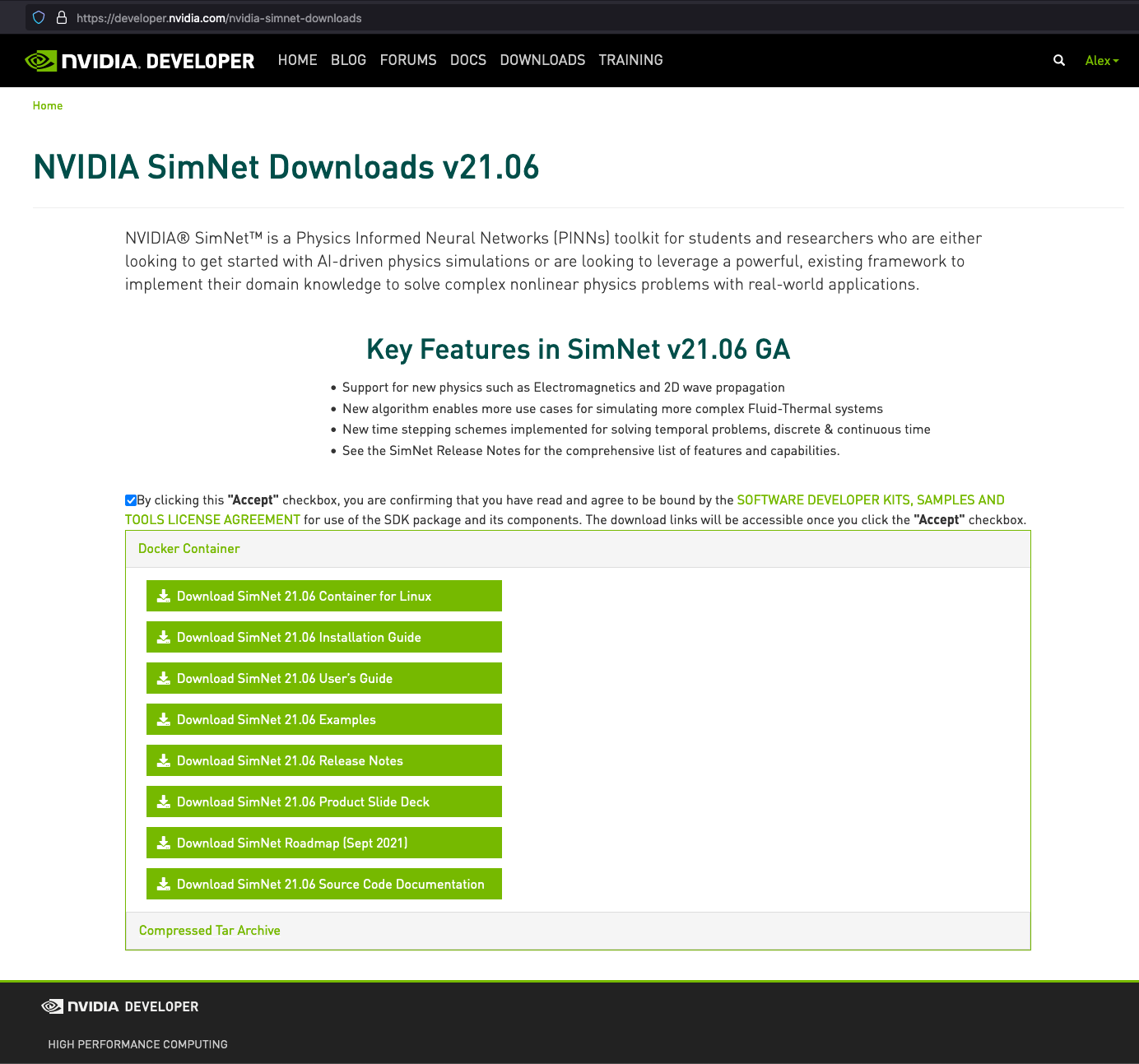Click download icon on Product Slide Deck
The image size is (1139, 1064).
point(164,801)
